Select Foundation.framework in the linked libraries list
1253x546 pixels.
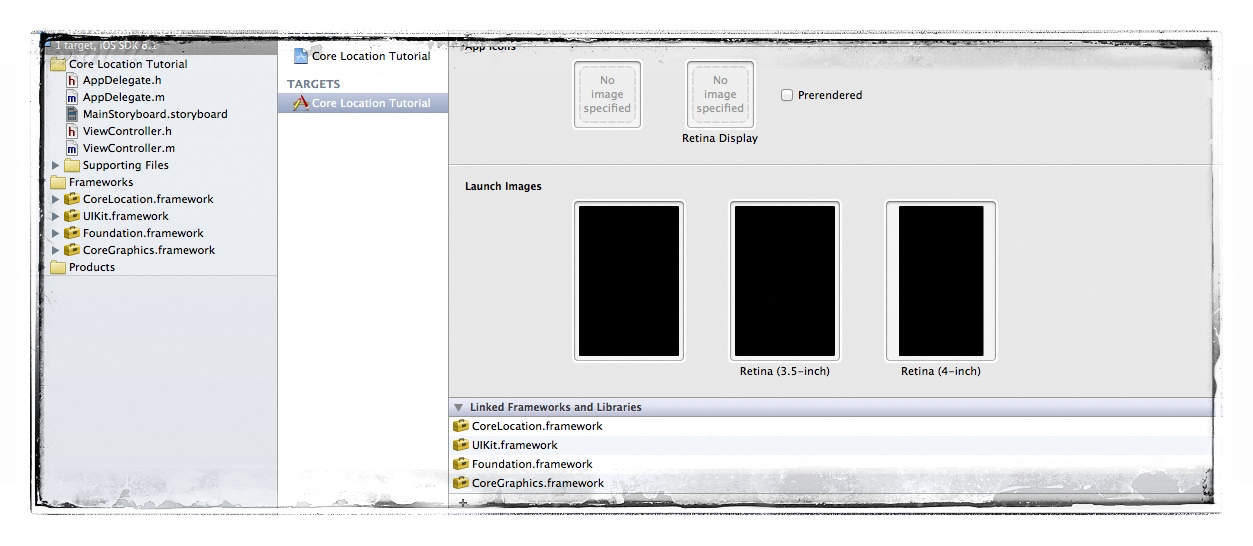(x=532, y=464)
